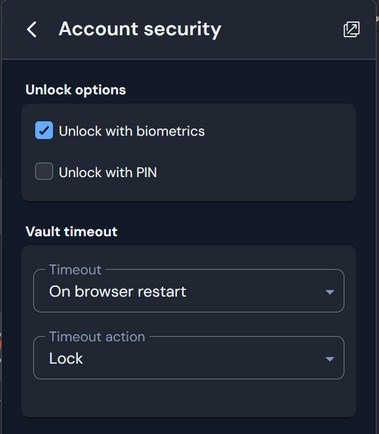Click the 'Vault timeout' section heading
The width and height of the screenshot is (379, 434).
click(x=71, y=231)
